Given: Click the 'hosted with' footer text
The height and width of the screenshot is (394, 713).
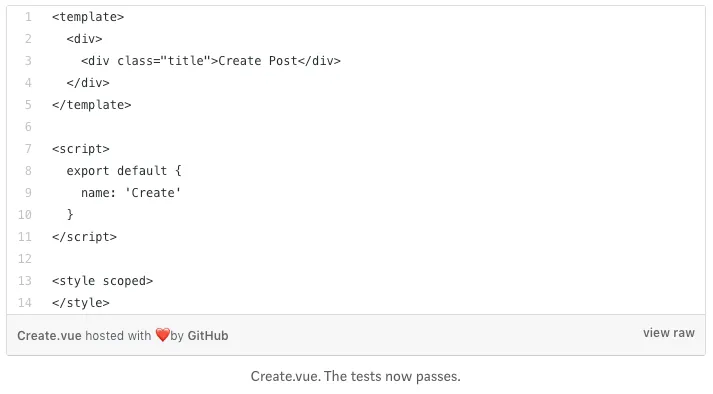Looking at the screenshot, I should click(118, 336).
